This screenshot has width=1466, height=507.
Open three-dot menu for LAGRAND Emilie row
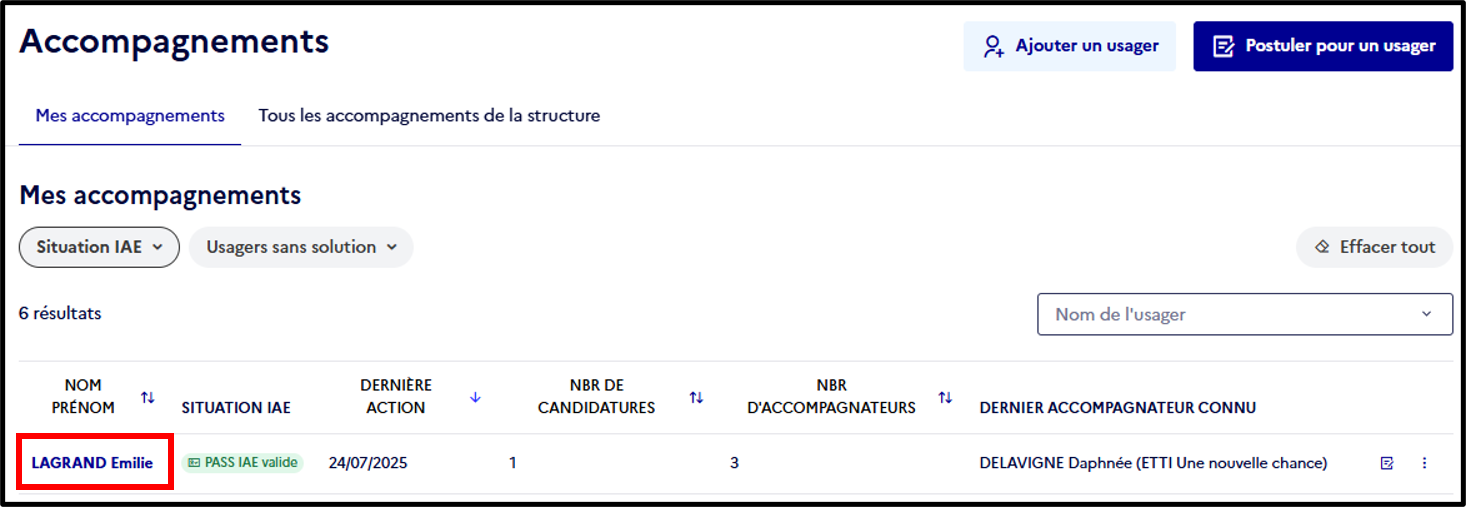pos(1425,463)
